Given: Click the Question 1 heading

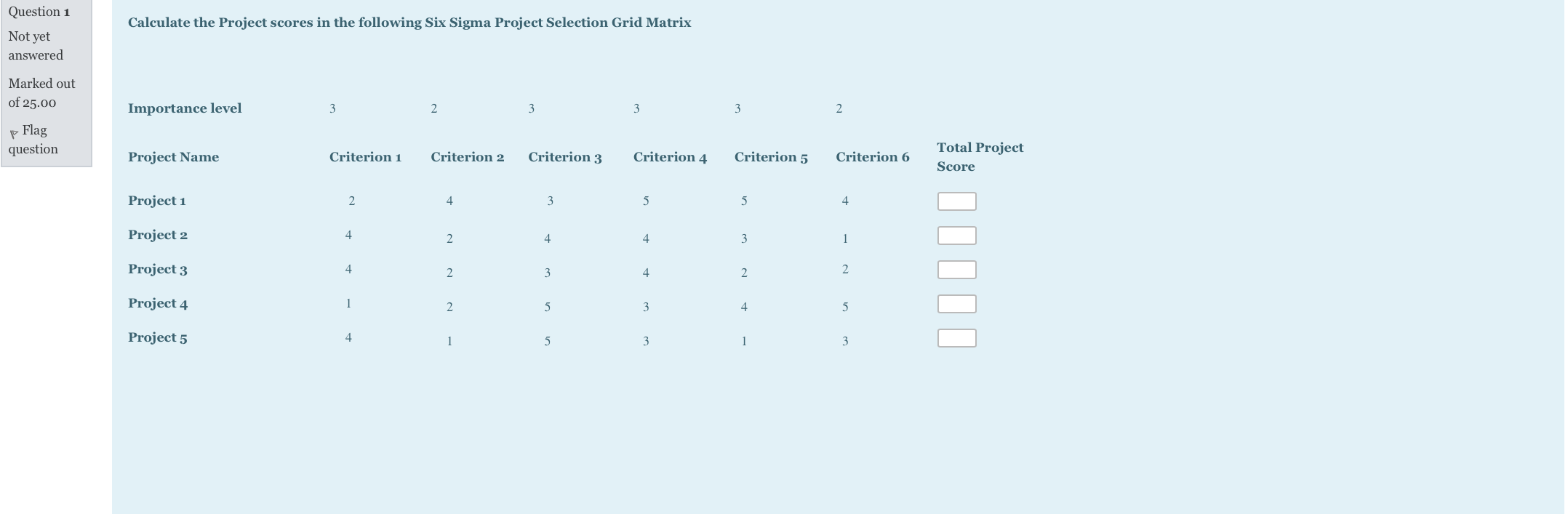Looking at the screenshot, I should tap(39, 12).
